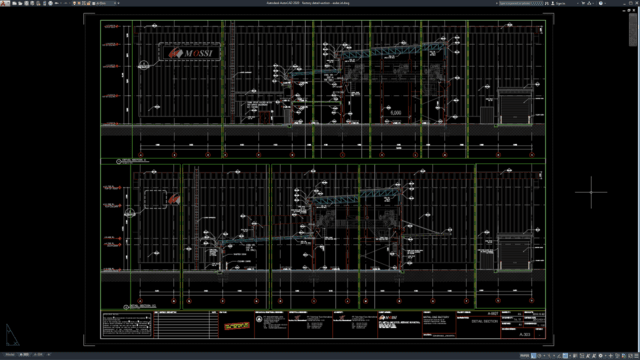This screenshot has height=360, width=640.
Task: Click the Redo arrow in Quick Access toolbar
Action: (66, 3)
